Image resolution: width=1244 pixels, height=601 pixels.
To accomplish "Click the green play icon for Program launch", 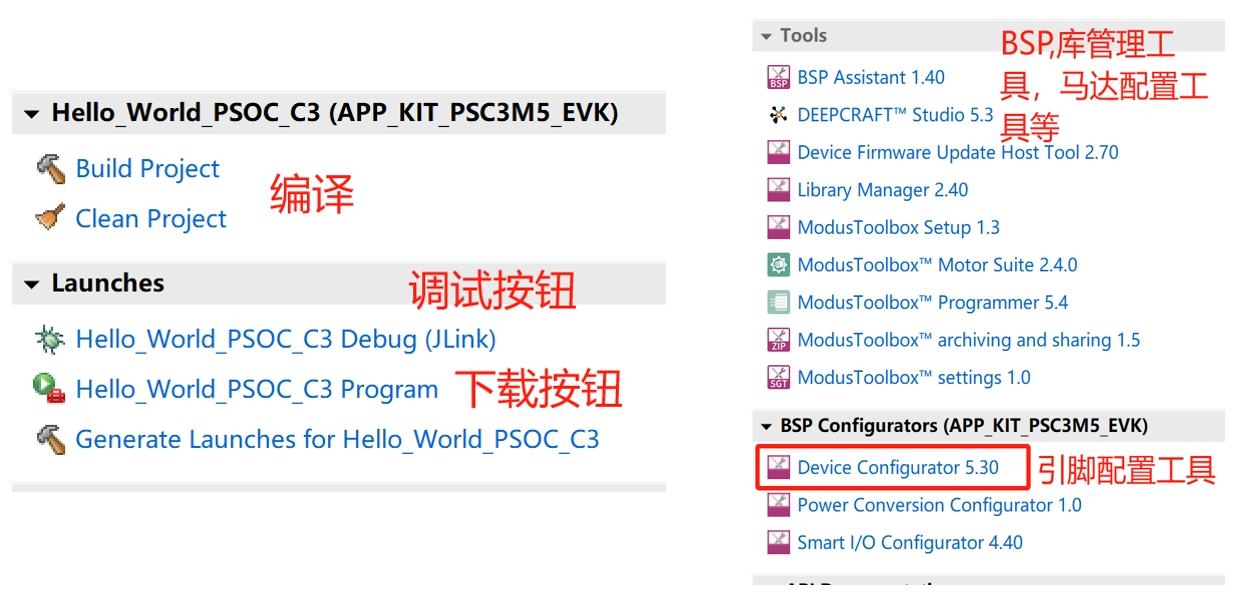I will point(49,389).
